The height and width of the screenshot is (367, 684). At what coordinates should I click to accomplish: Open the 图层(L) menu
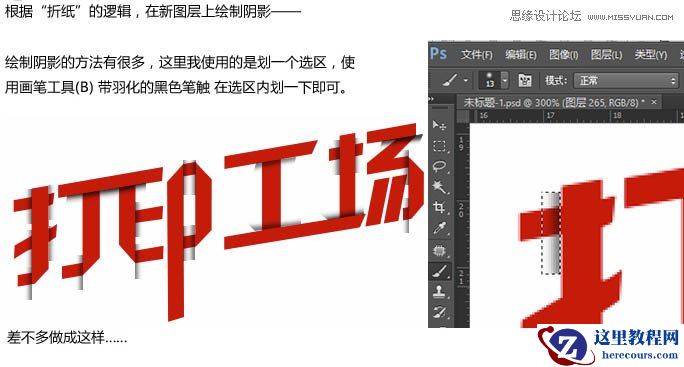606,55
